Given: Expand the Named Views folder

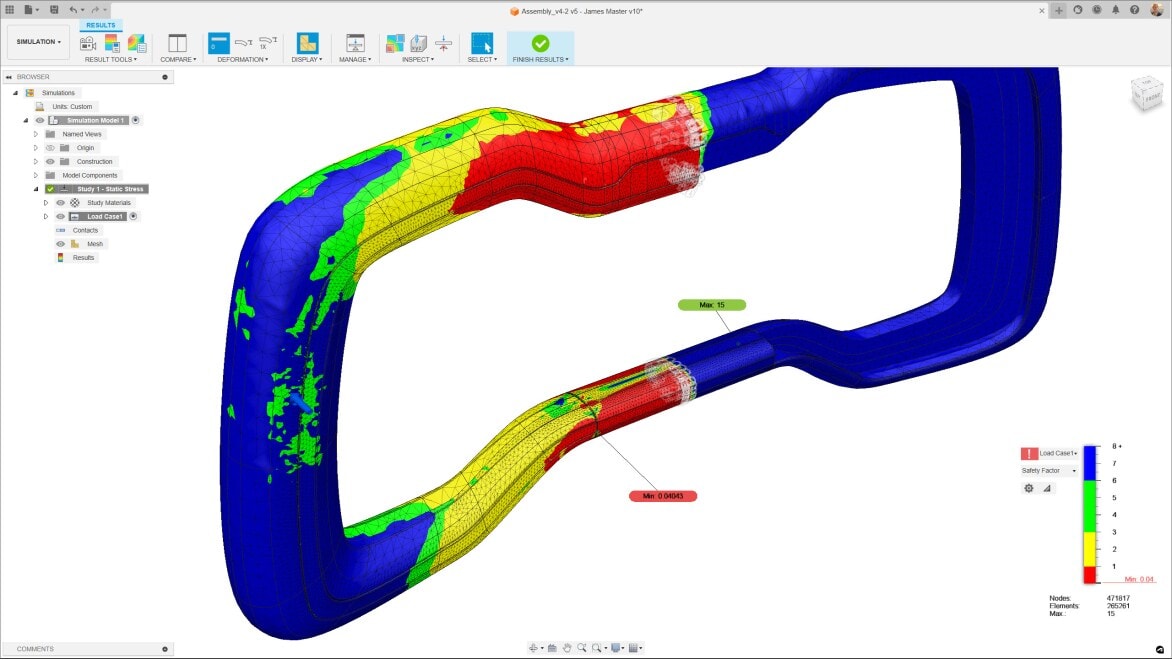Looking at the screenshot, I should tap(35, 133).
